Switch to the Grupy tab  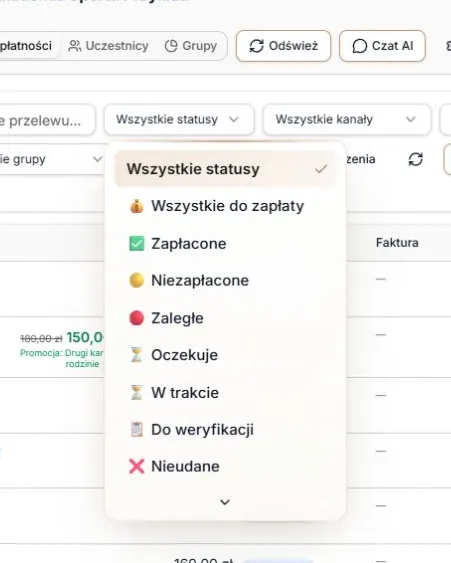click(191, 46)
